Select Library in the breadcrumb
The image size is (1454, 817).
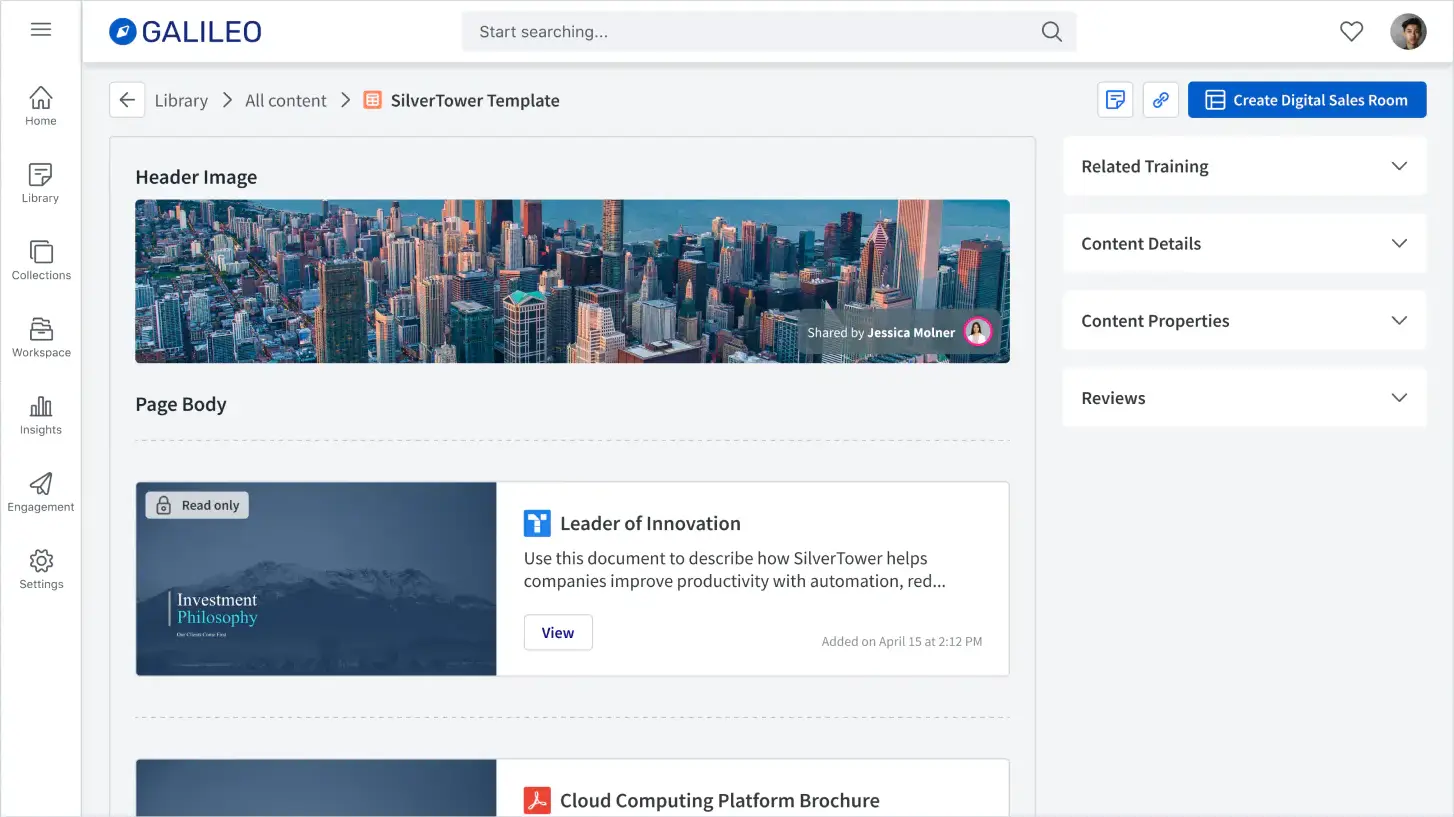pyautogui.click(x=181, y=100)
